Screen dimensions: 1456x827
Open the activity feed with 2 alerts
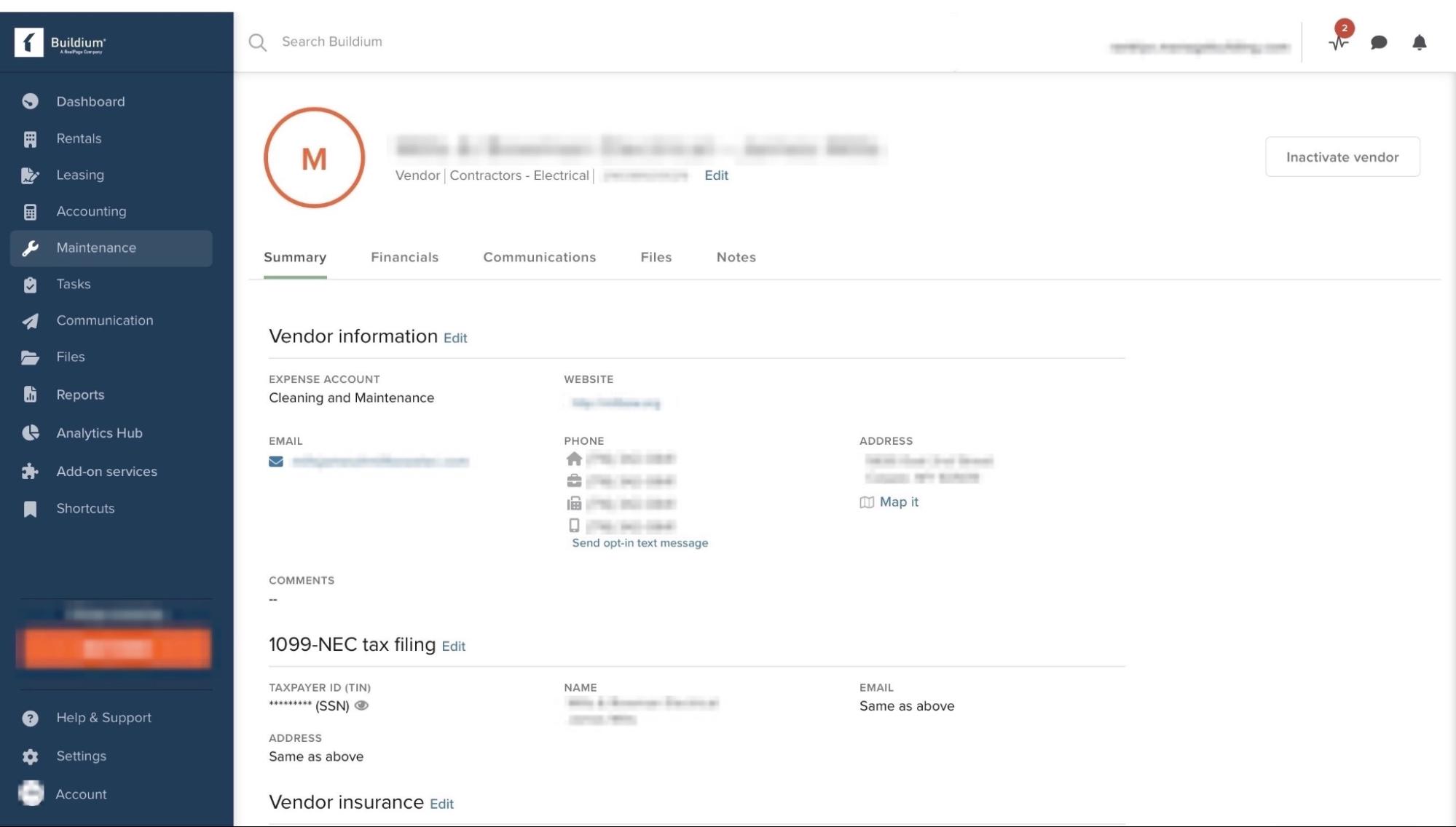click(x=1337, y=45)
